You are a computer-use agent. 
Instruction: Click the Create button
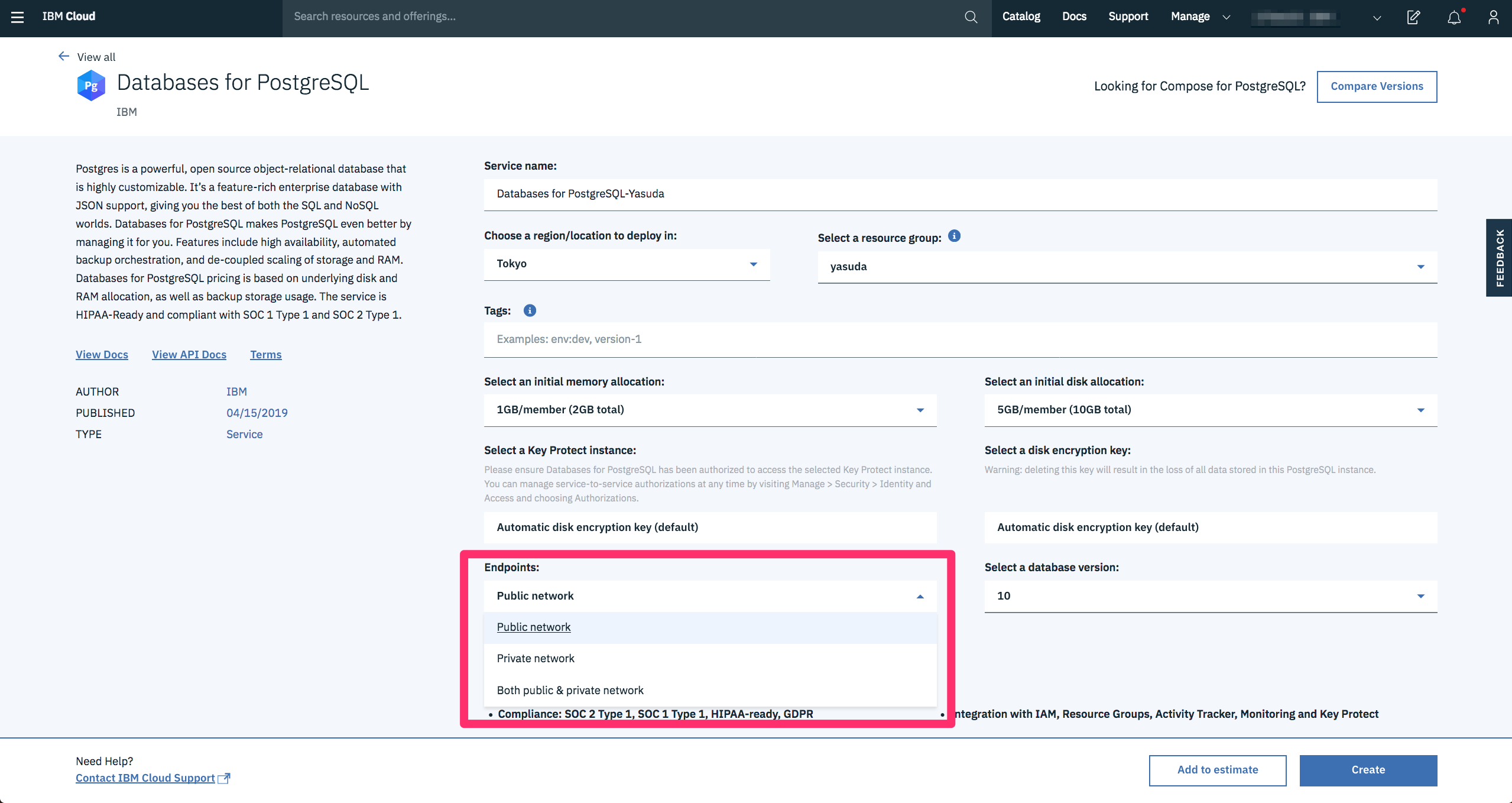click(x=1368, y=770)
